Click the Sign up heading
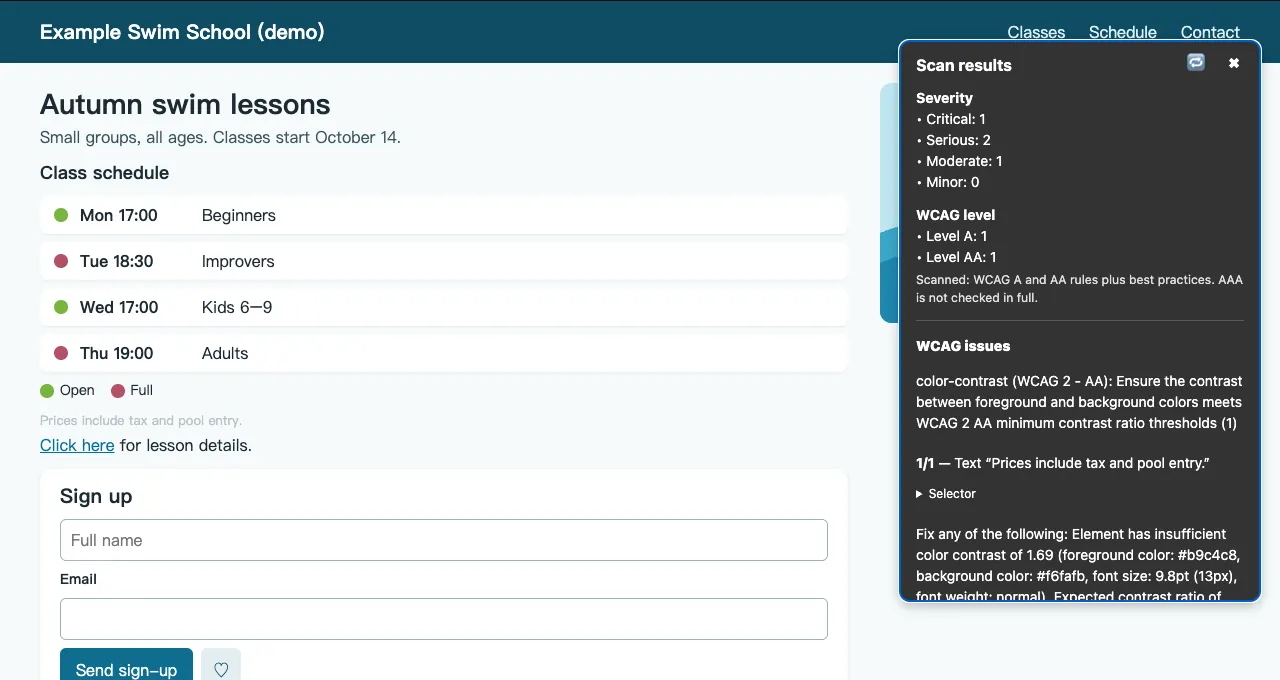This screenshot has height=680, width=1280. 96,496
